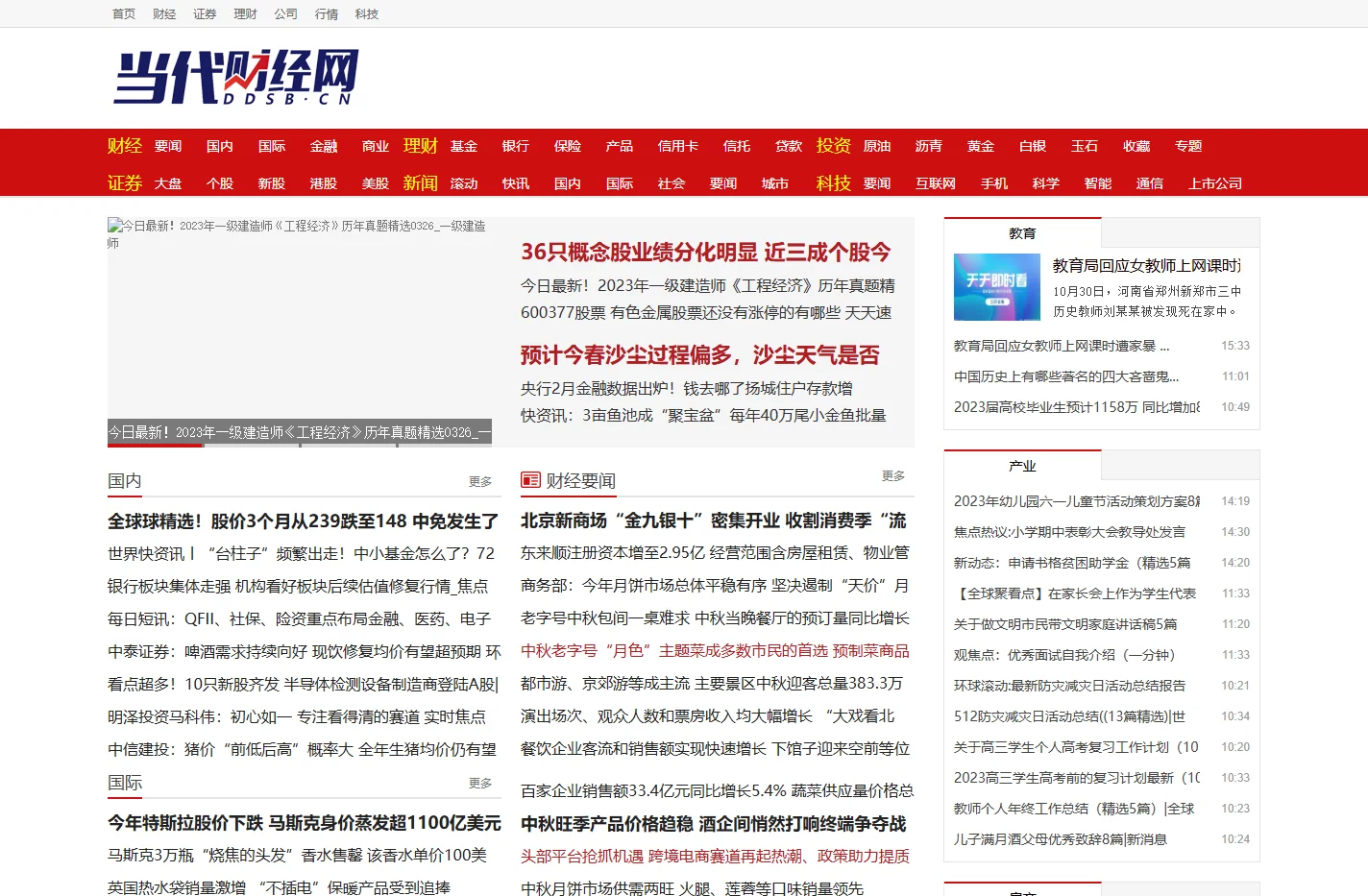Go to 智能 in the navigation bar

point(1098,183)
